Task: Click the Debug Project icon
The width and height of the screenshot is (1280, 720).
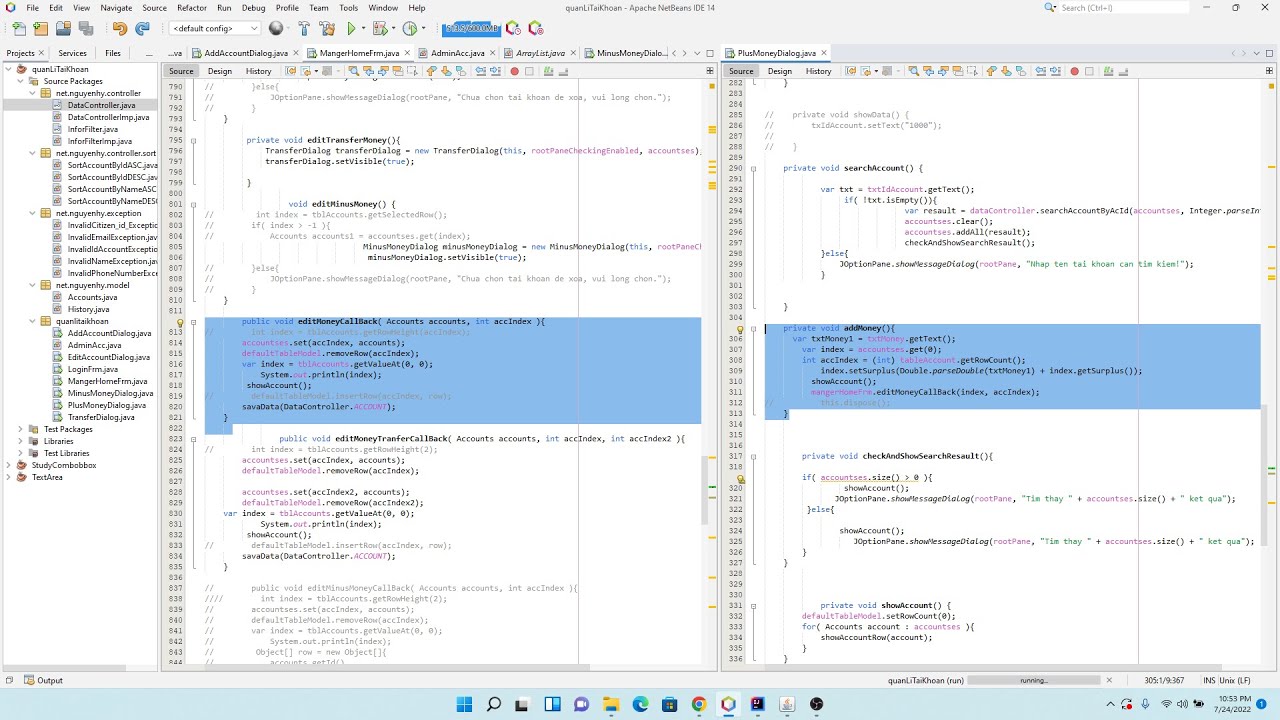Action: [x=380, y=29]
